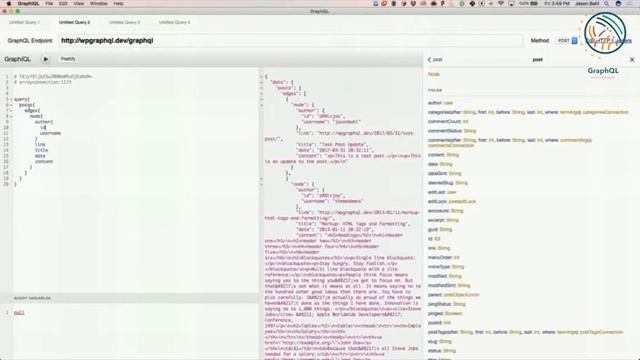
Task: Switch to Untitled Query 2 tab
Action: tap(74, 22)
